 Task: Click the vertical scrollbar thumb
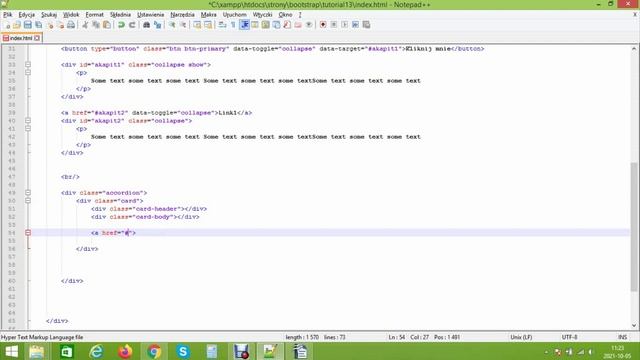click(x=634, y=227)
